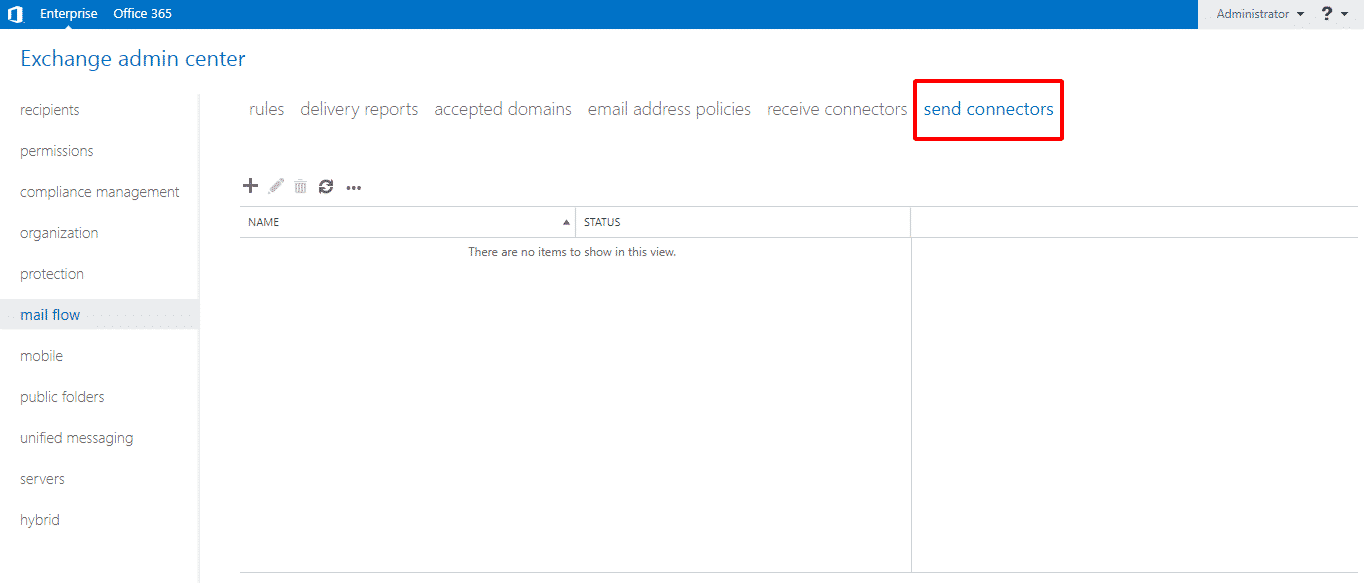The width and height of the screenshot is (1364, 583).
Task: Select mail flow in the sidebar
Action: [x=49, y=314]
